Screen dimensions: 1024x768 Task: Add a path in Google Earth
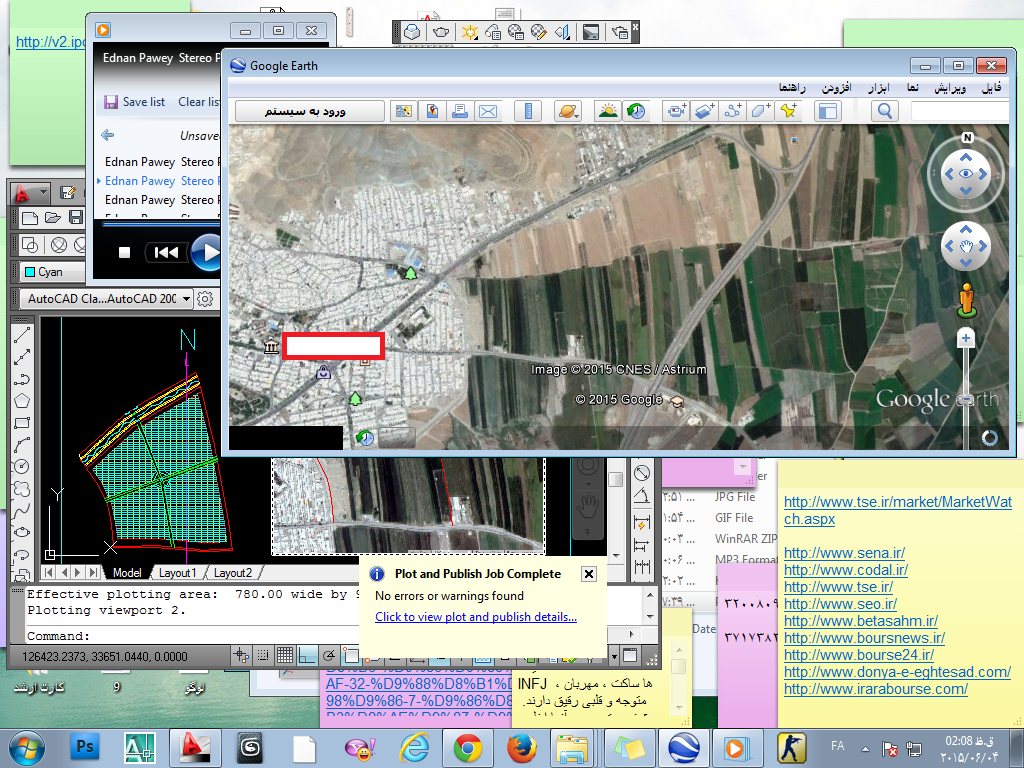pos(733,111)
